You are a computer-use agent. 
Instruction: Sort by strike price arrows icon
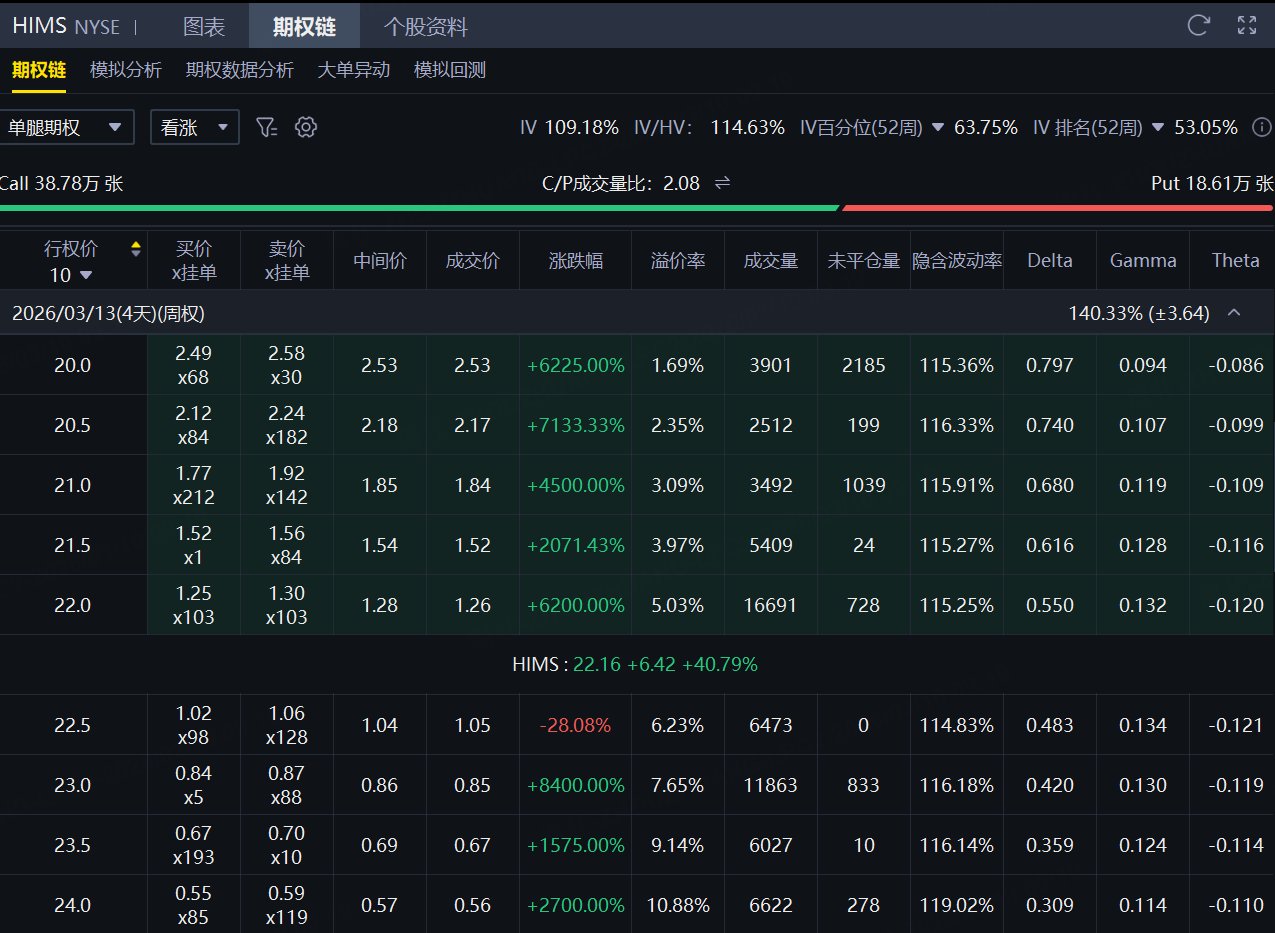(136, 249)
